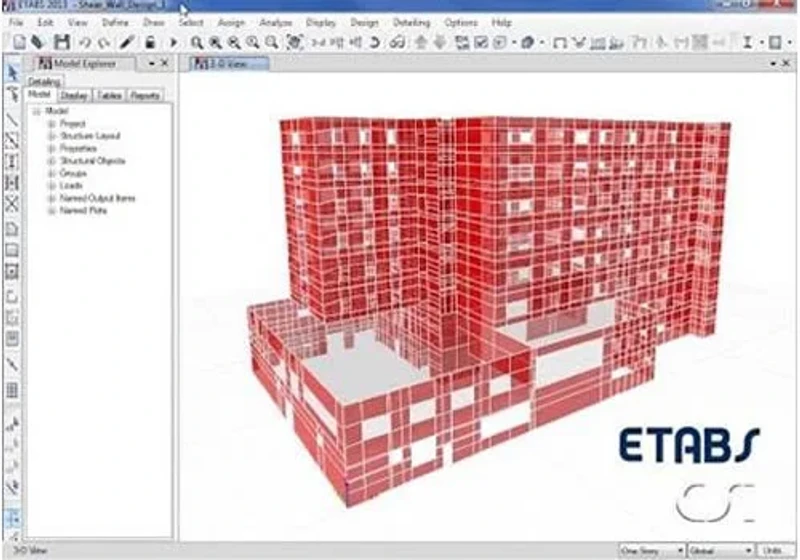Click the Redo arrow icon
The image size is (800, 560).
pyautogui.click(x=105, y=43)
